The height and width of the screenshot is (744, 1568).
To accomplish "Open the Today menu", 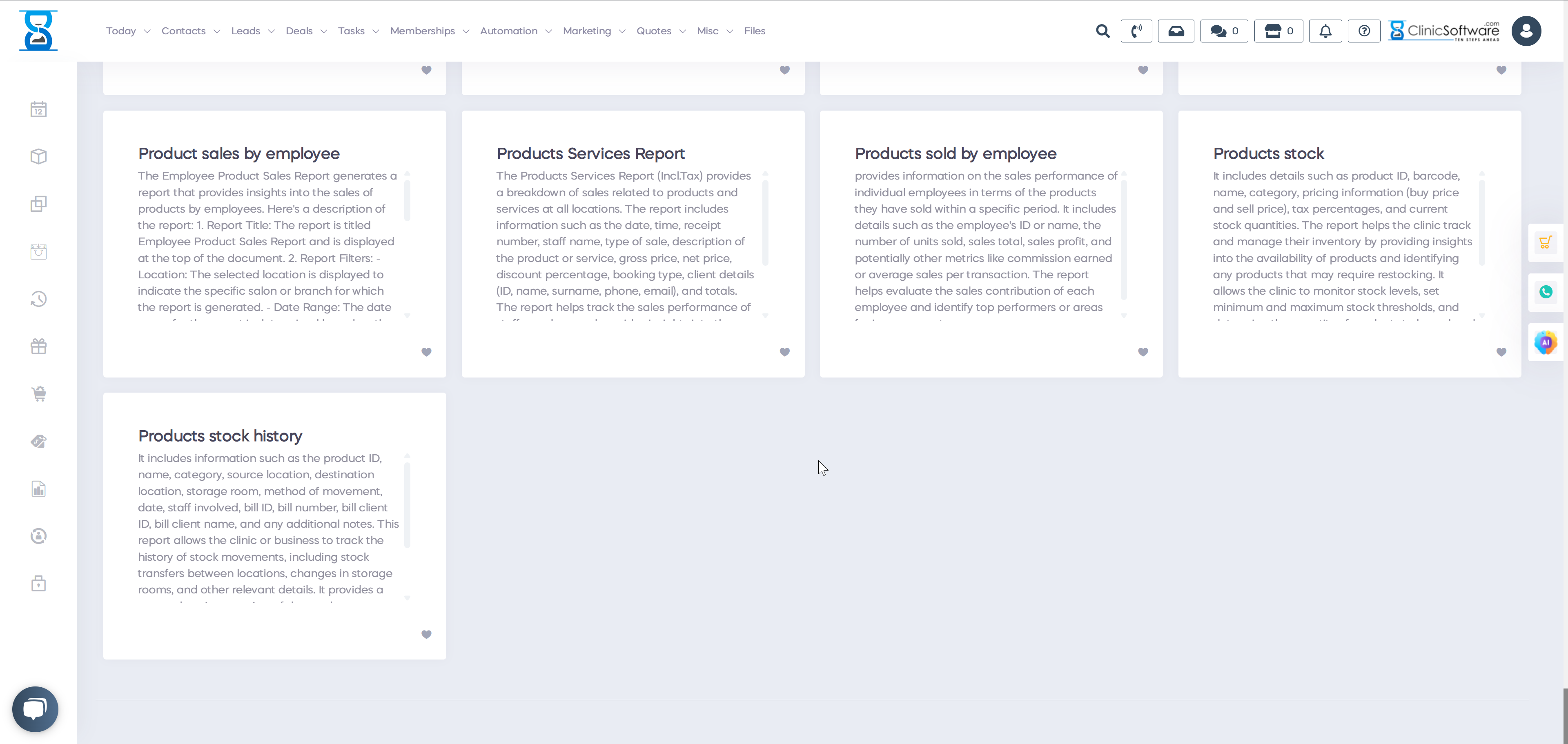I will pyautogui.click(x=127, y=31).
